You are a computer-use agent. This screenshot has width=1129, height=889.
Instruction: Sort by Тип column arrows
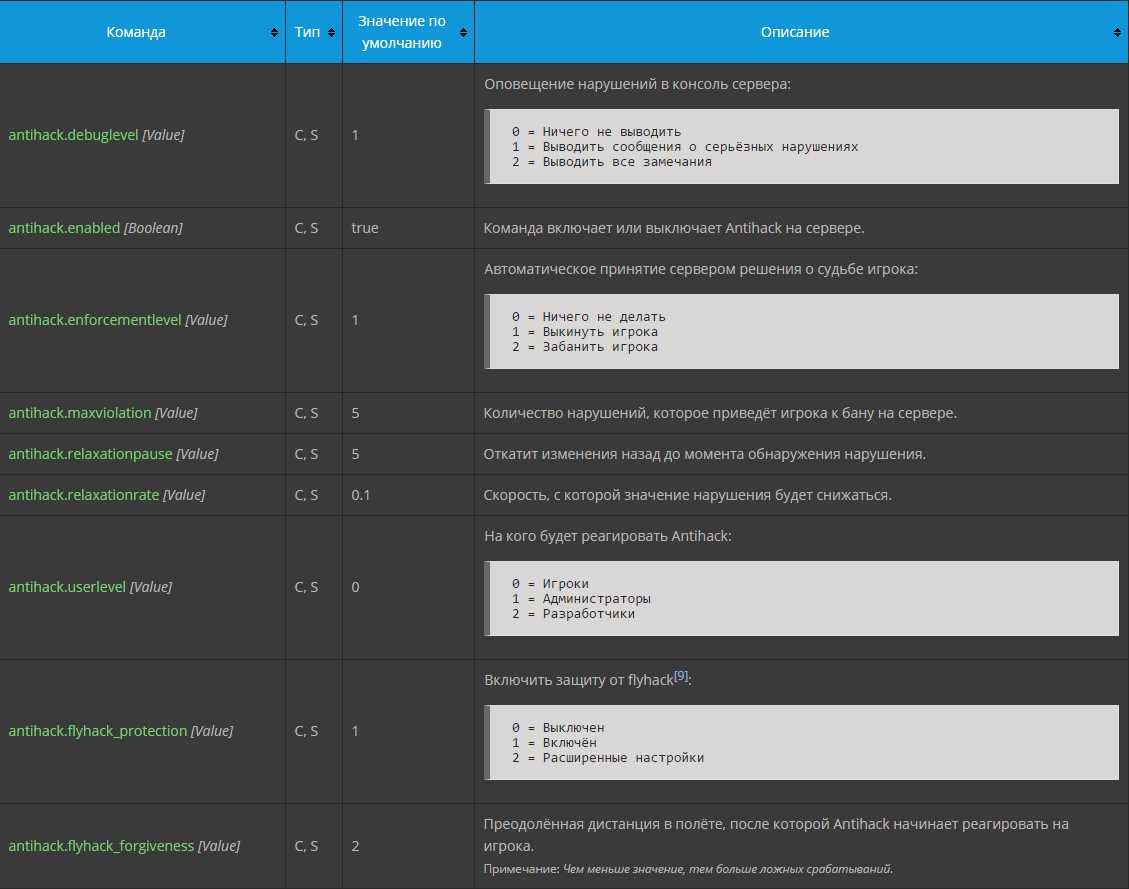(331, 32)
